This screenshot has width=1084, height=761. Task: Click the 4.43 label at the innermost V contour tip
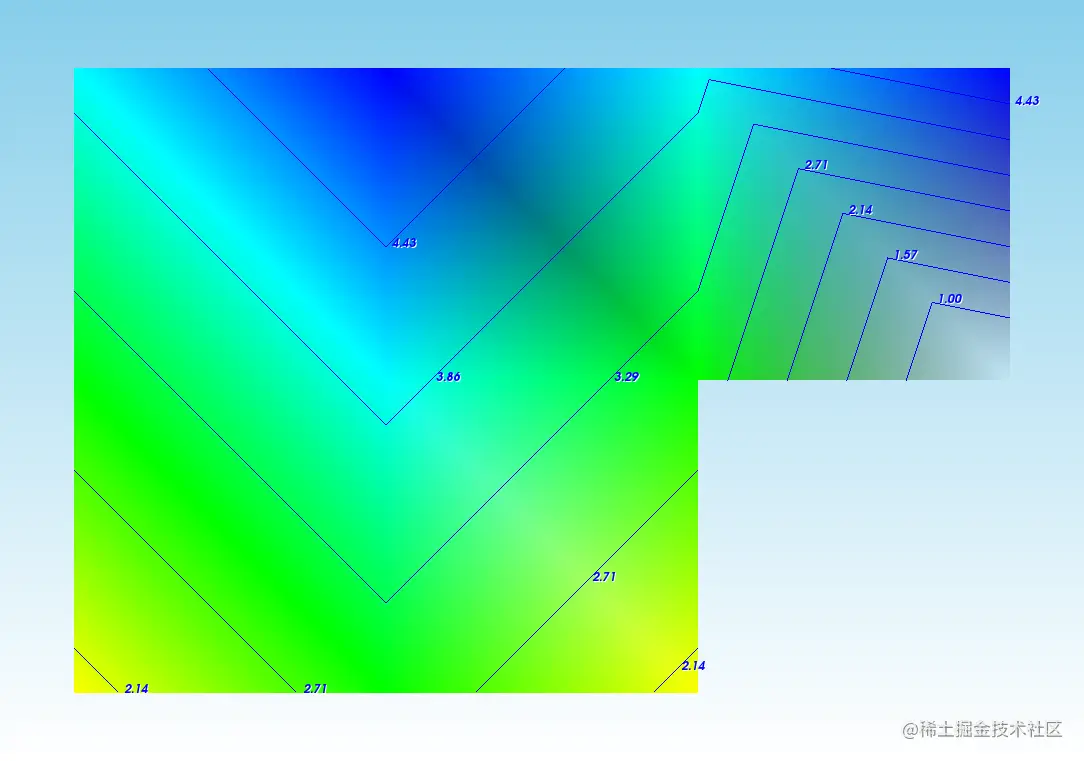404,243
